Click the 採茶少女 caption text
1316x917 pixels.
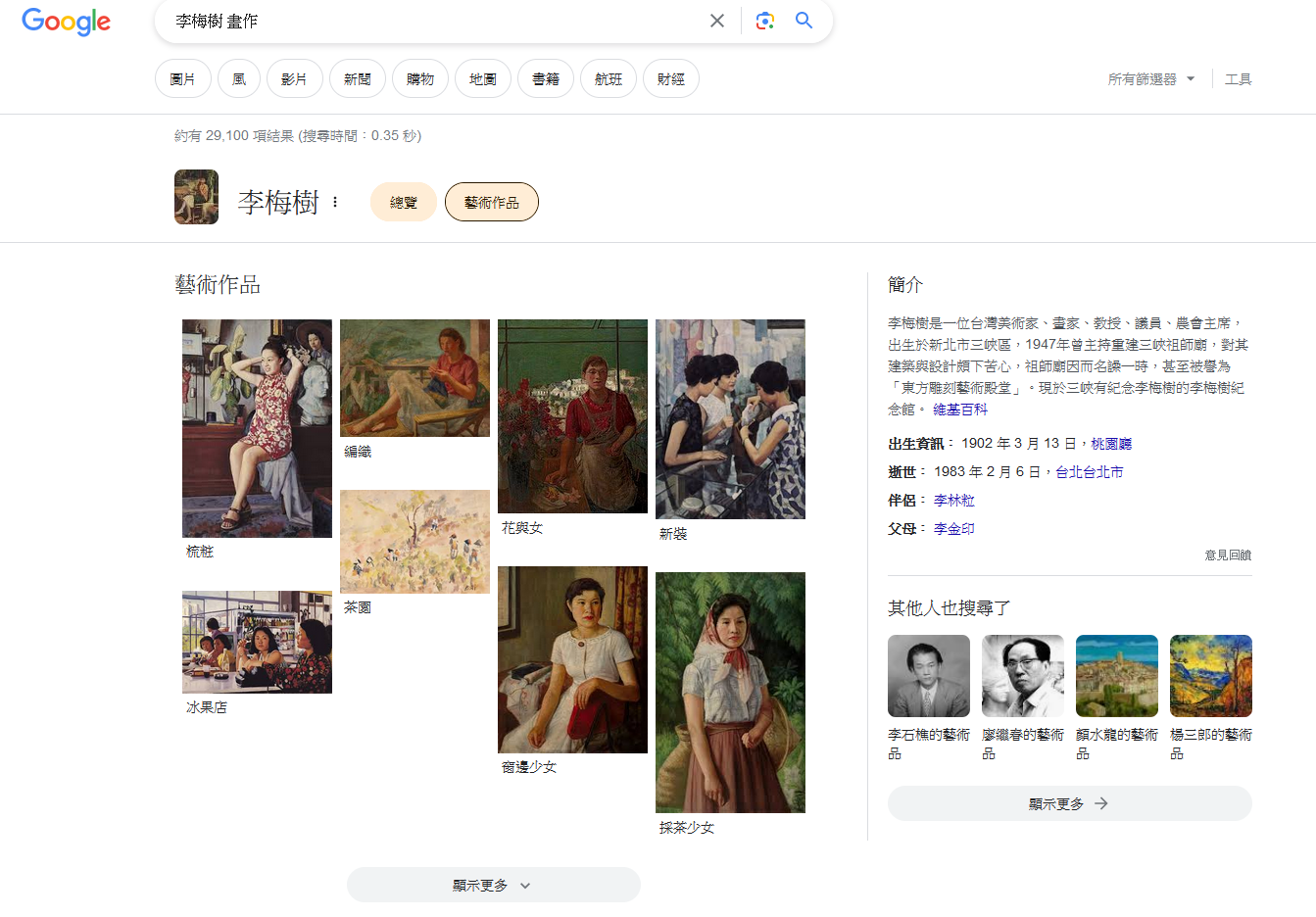point(687,828)
